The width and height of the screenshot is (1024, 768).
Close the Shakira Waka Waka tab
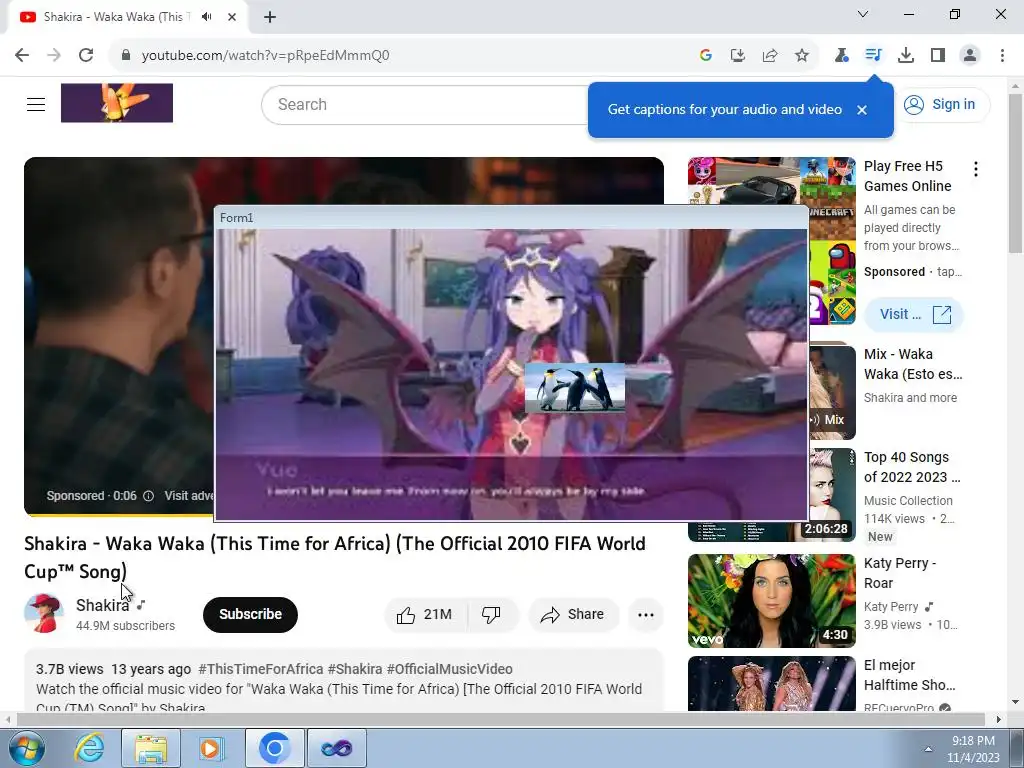[x=232, y=17]
